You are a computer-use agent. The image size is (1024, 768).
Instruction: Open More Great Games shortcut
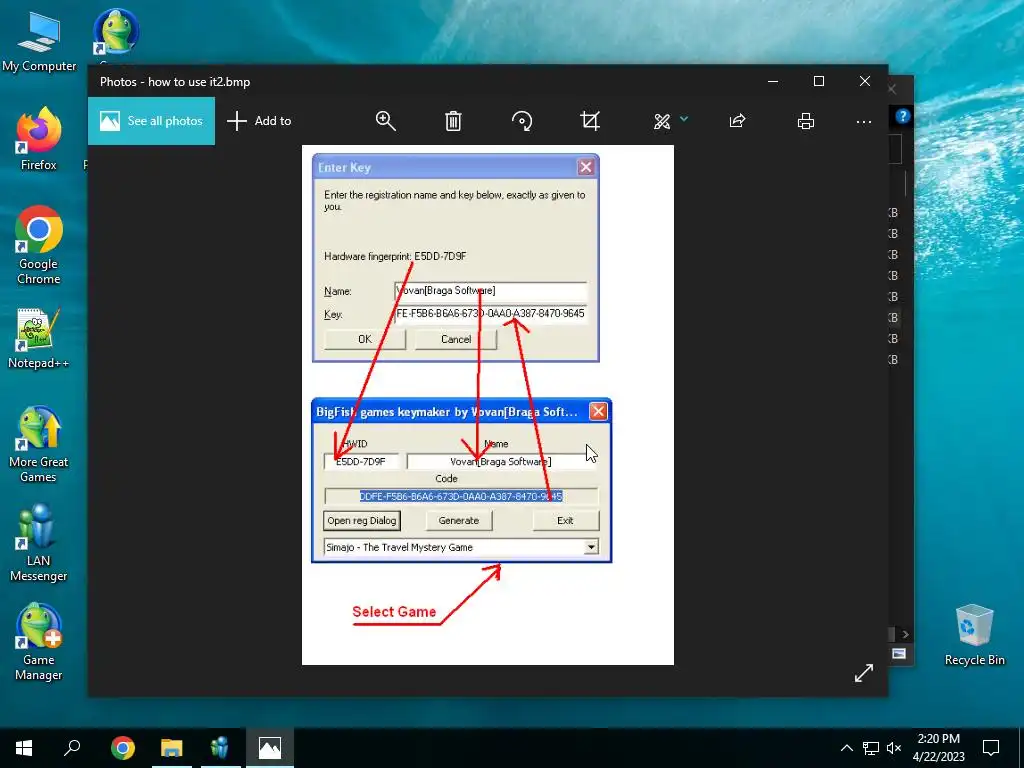(x=39, y=445)
